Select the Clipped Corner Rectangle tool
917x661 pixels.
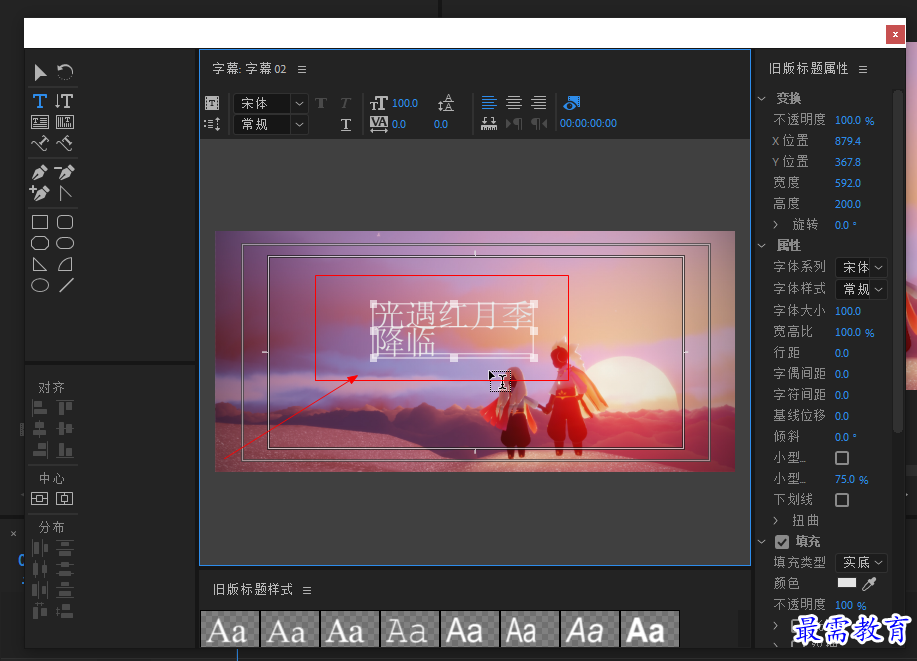tap(40, 243)
